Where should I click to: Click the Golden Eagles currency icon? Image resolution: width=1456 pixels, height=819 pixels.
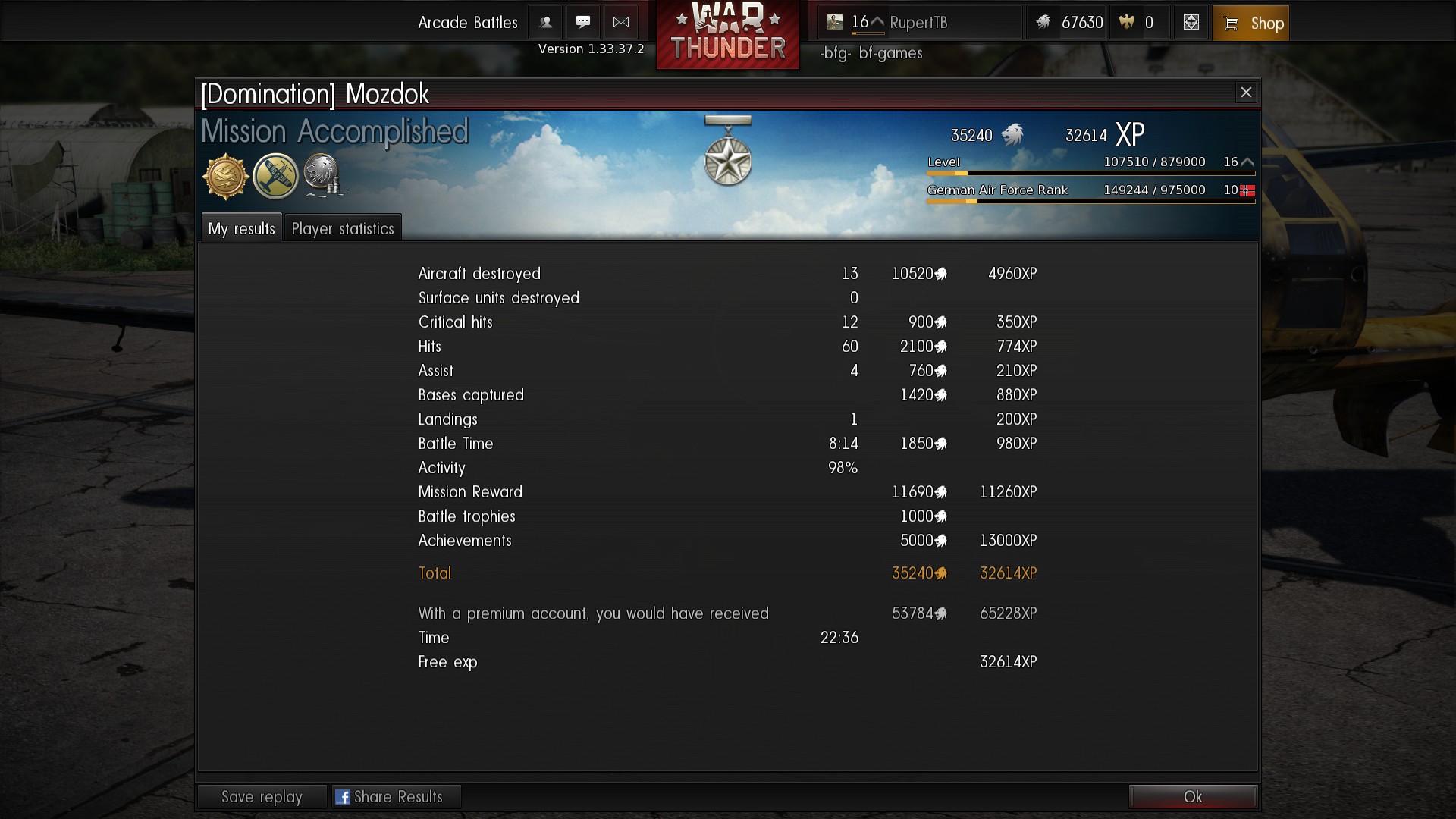pyautogui.click(x=1127, y=23)
